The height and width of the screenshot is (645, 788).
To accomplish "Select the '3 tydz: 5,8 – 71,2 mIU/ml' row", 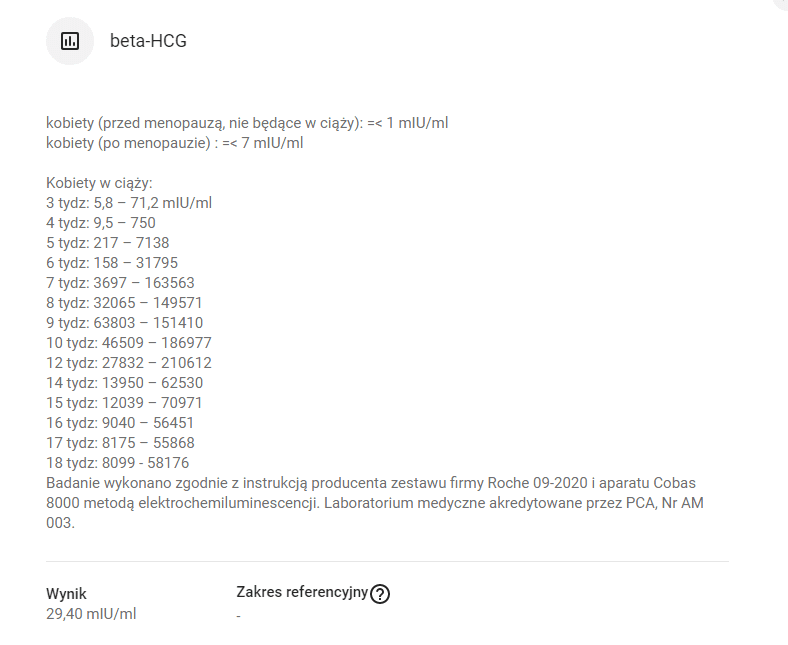I will 129,203.
